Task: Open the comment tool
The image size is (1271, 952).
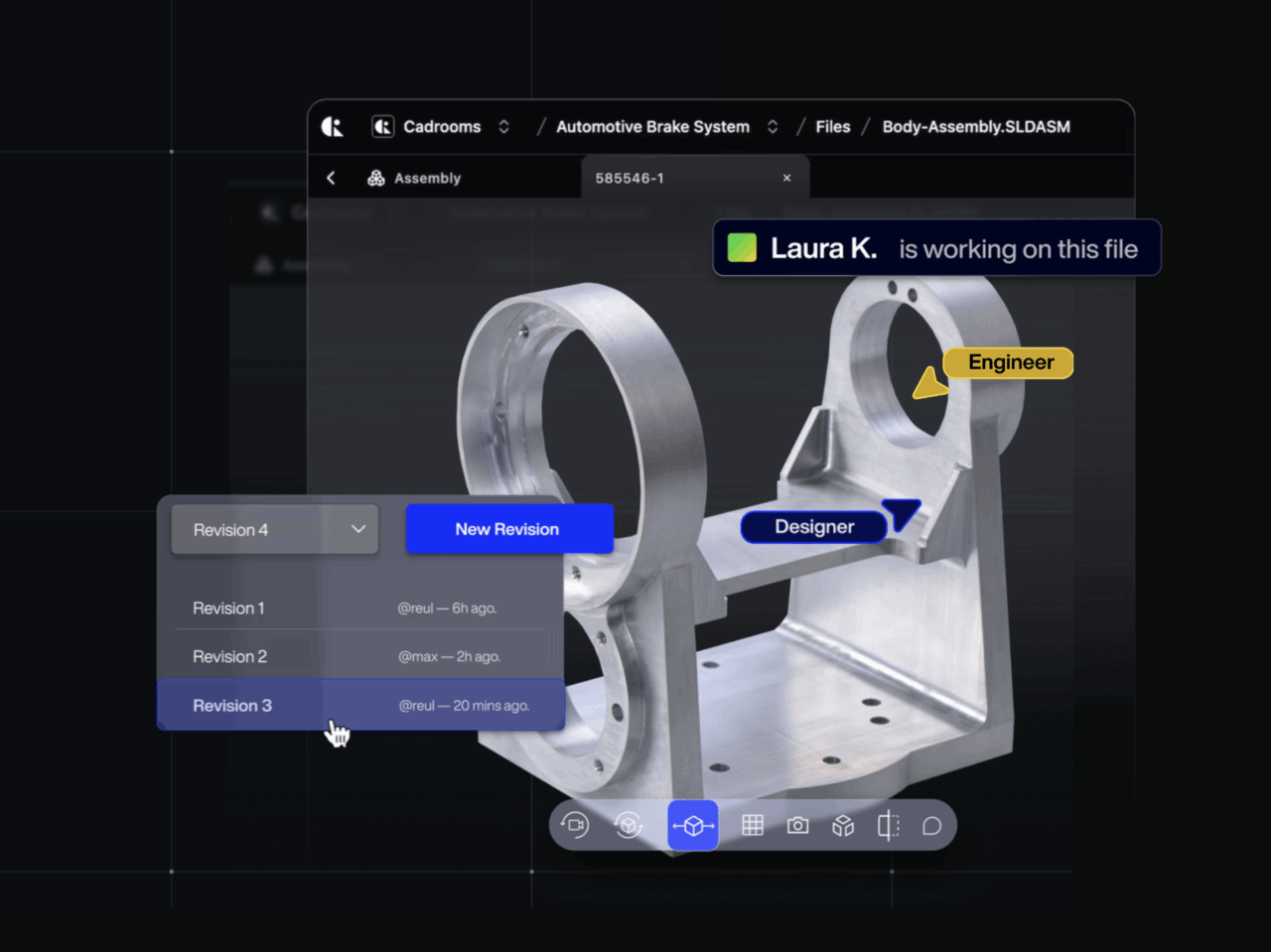Action: (x=931, y=825)
